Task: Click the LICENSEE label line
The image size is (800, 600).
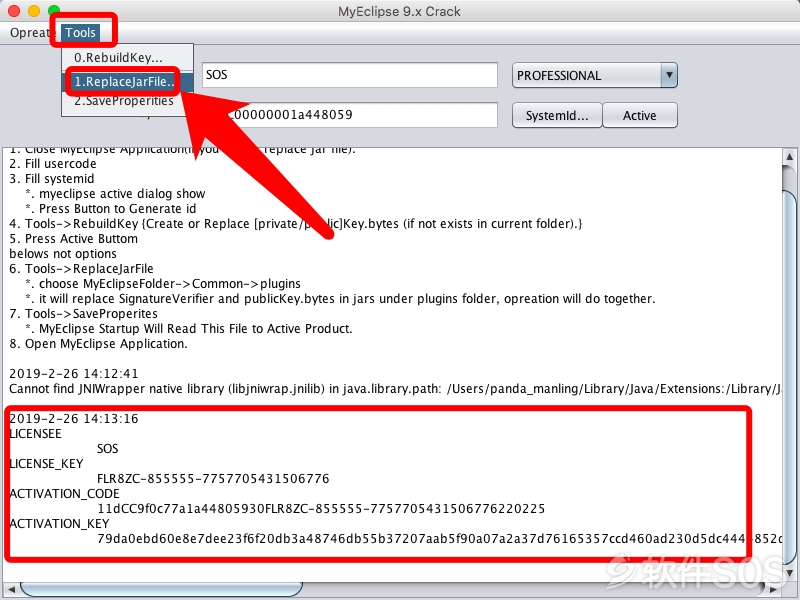Action: [x=36, y=434]
